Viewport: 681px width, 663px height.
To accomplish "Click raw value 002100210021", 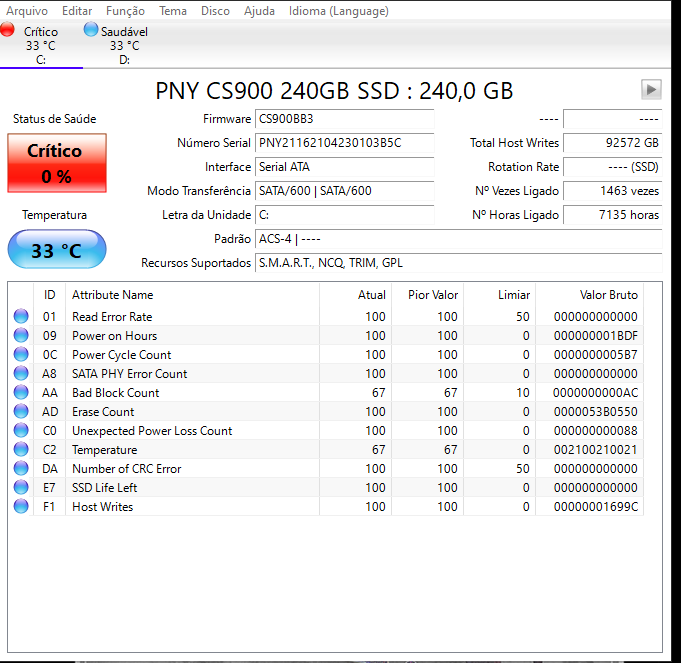I will [x=595, y=450].
